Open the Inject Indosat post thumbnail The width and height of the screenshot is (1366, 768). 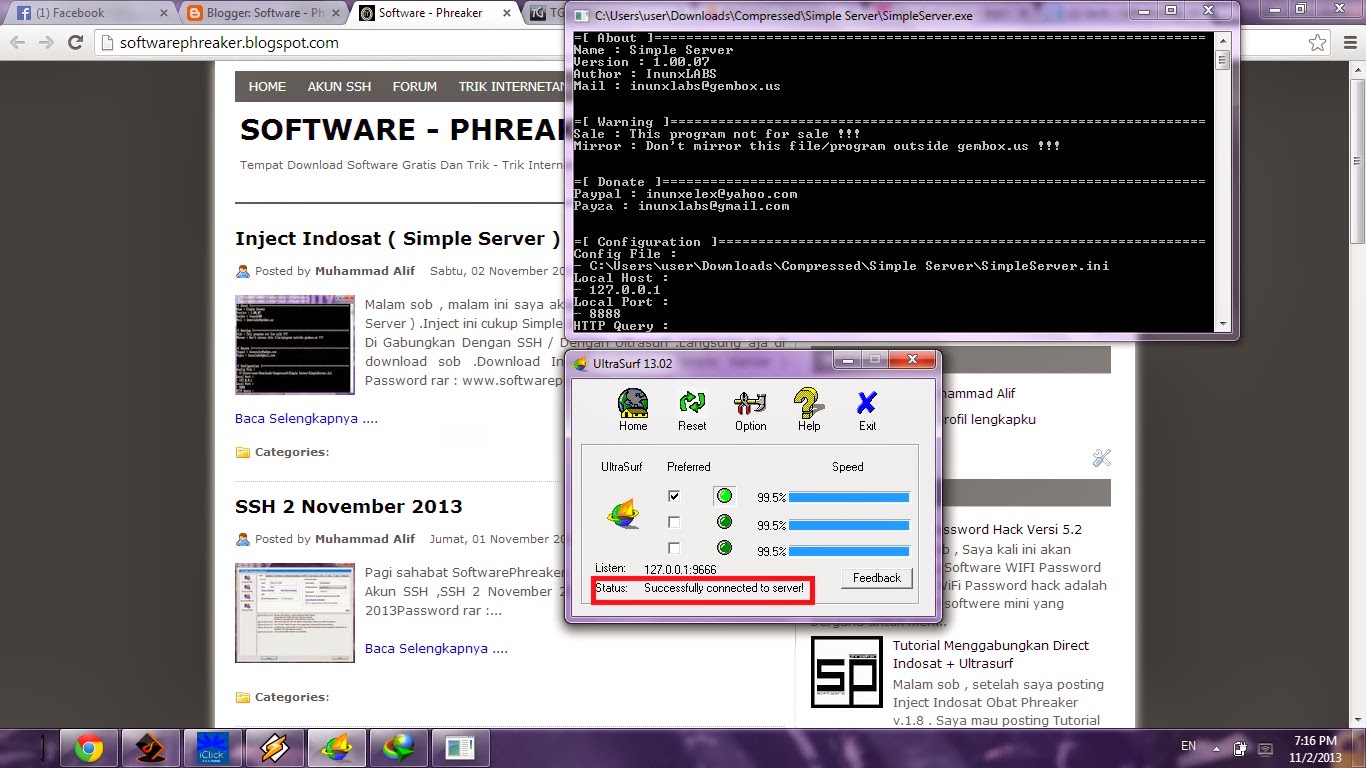point(295,344)
